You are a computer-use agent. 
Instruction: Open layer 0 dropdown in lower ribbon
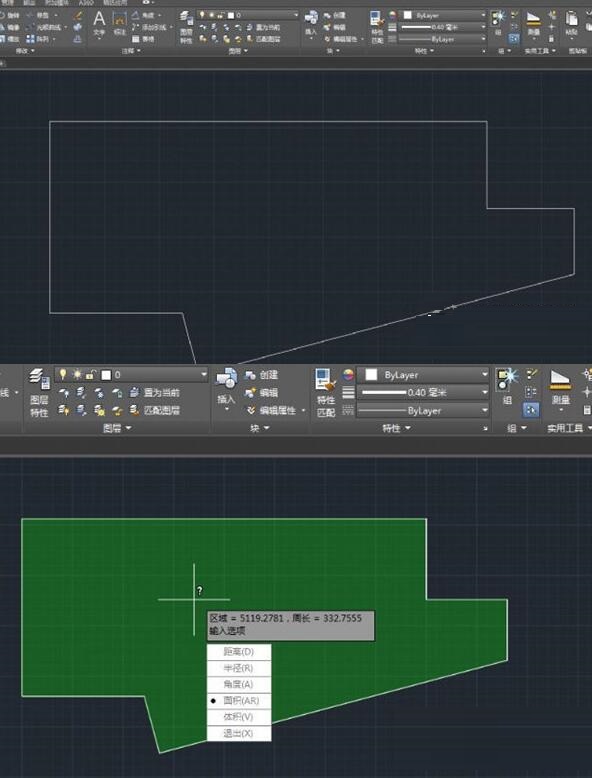pos(204,375)
